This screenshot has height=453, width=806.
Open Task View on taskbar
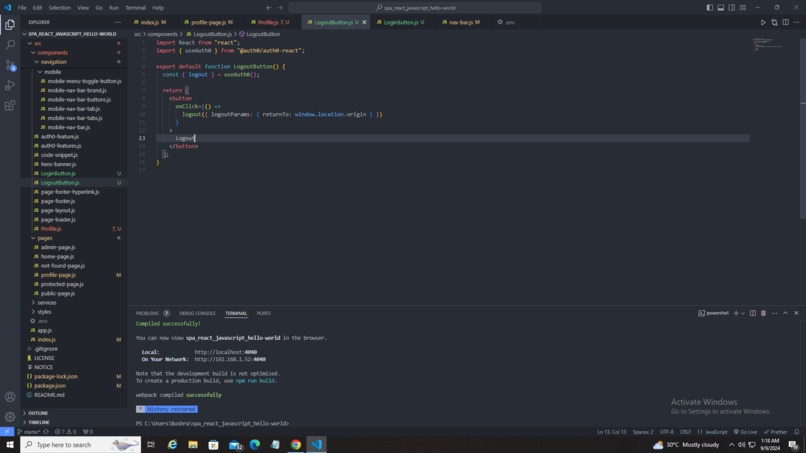151,445
